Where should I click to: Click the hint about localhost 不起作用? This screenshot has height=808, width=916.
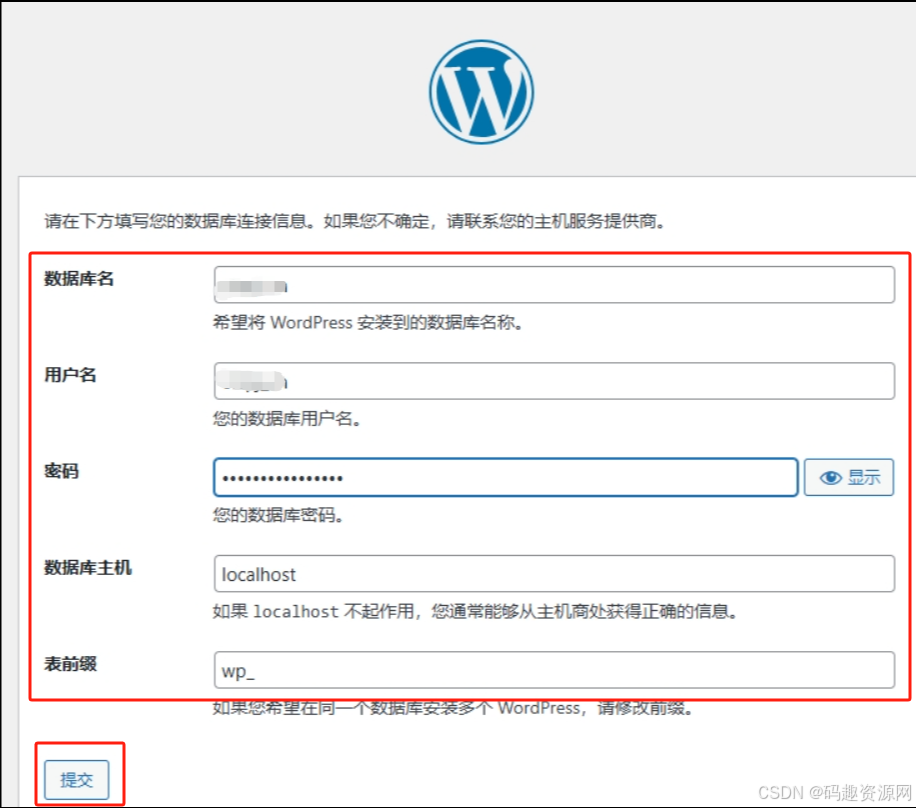[x=475, y=611]
